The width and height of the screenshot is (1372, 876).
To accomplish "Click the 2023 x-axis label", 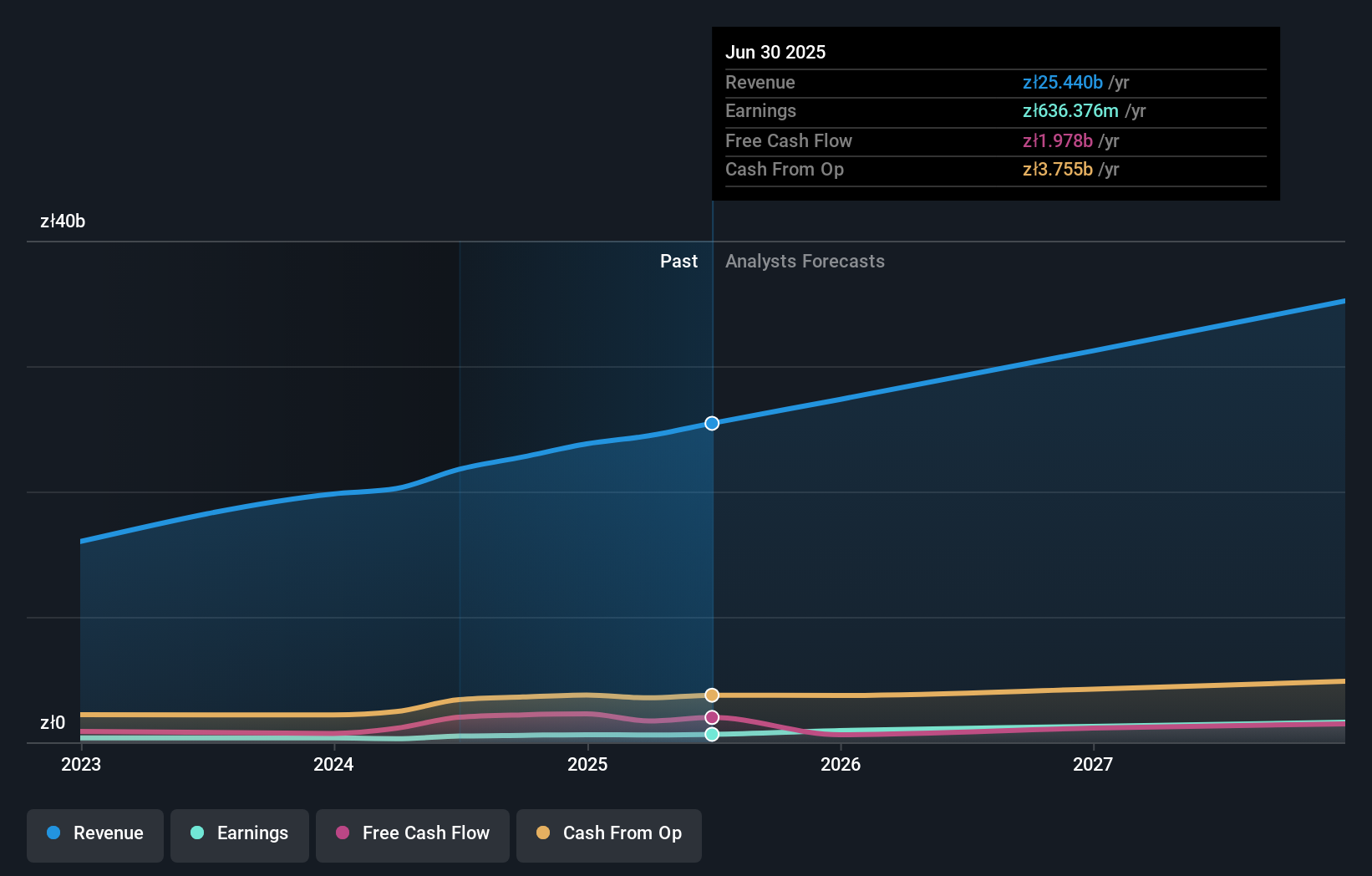I will (x=81, y=764).
